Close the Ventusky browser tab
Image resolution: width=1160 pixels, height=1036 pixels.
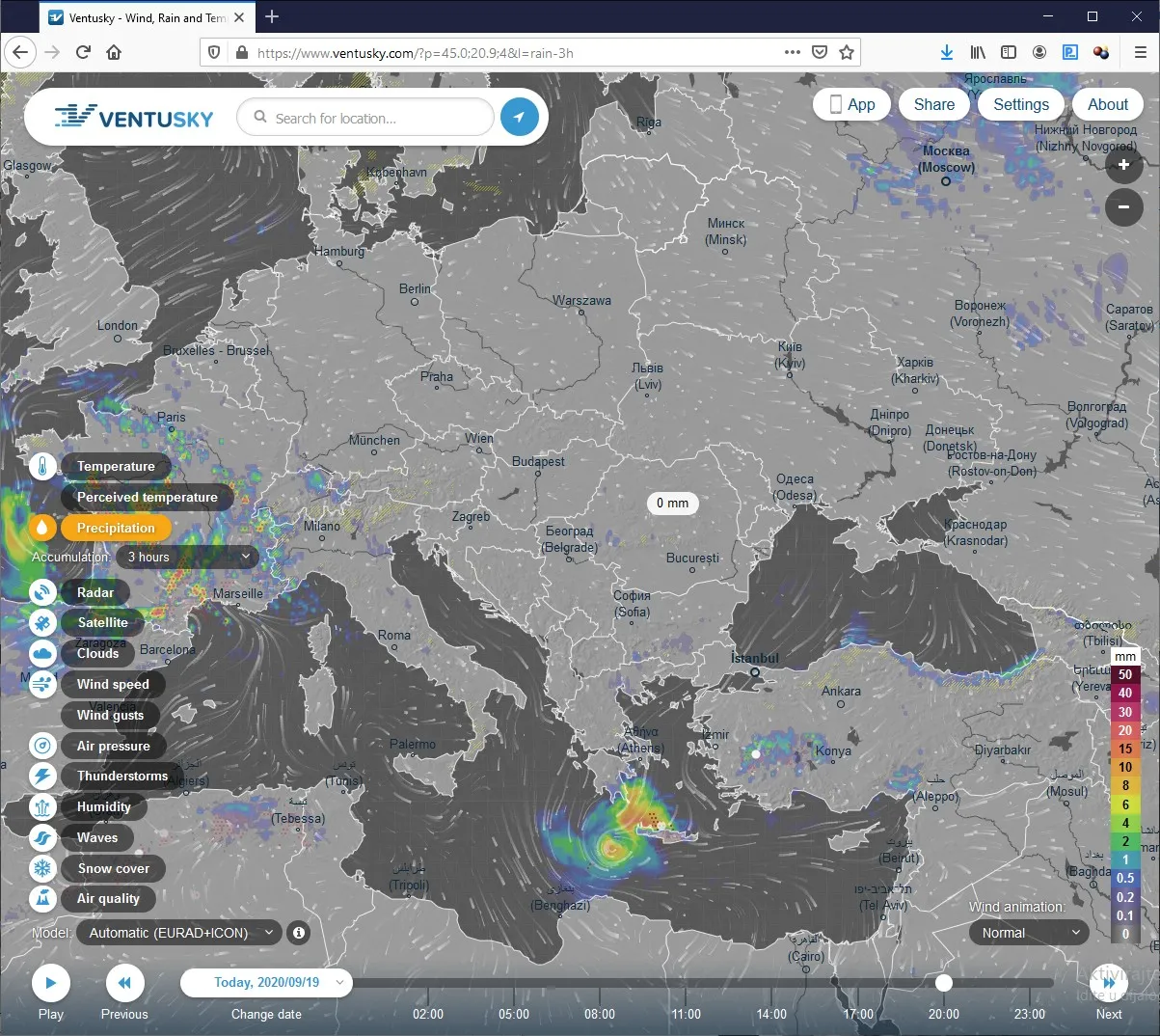(x=239, y=17)
